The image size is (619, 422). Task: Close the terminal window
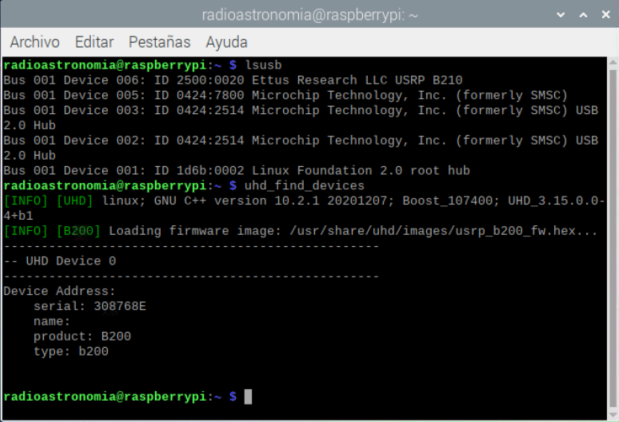(x=606, y=15)
